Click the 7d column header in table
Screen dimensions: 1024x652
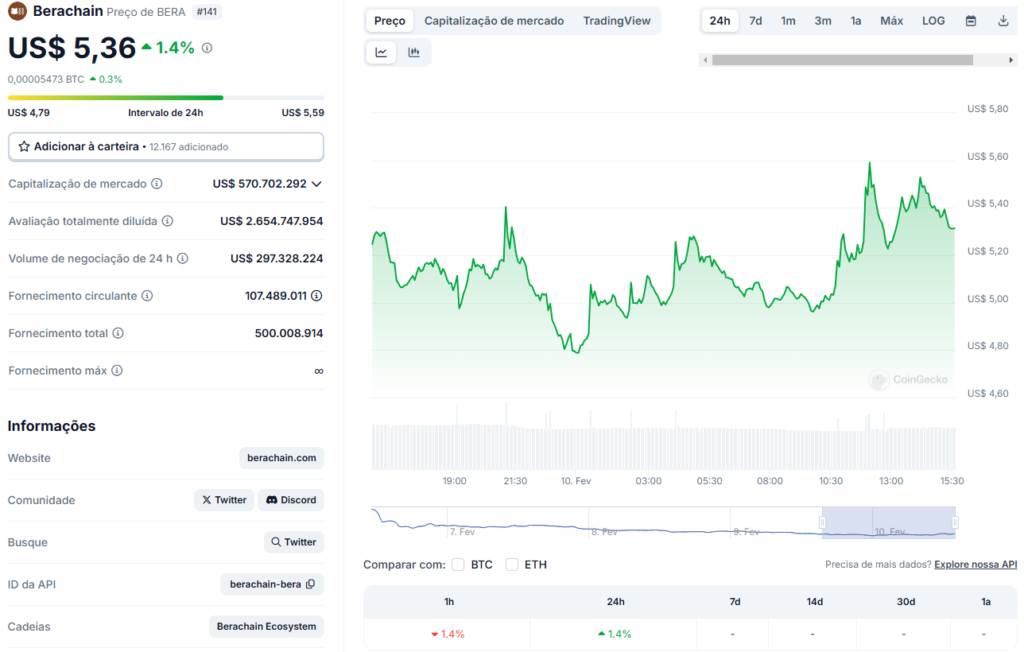click(x=735, y=602)
